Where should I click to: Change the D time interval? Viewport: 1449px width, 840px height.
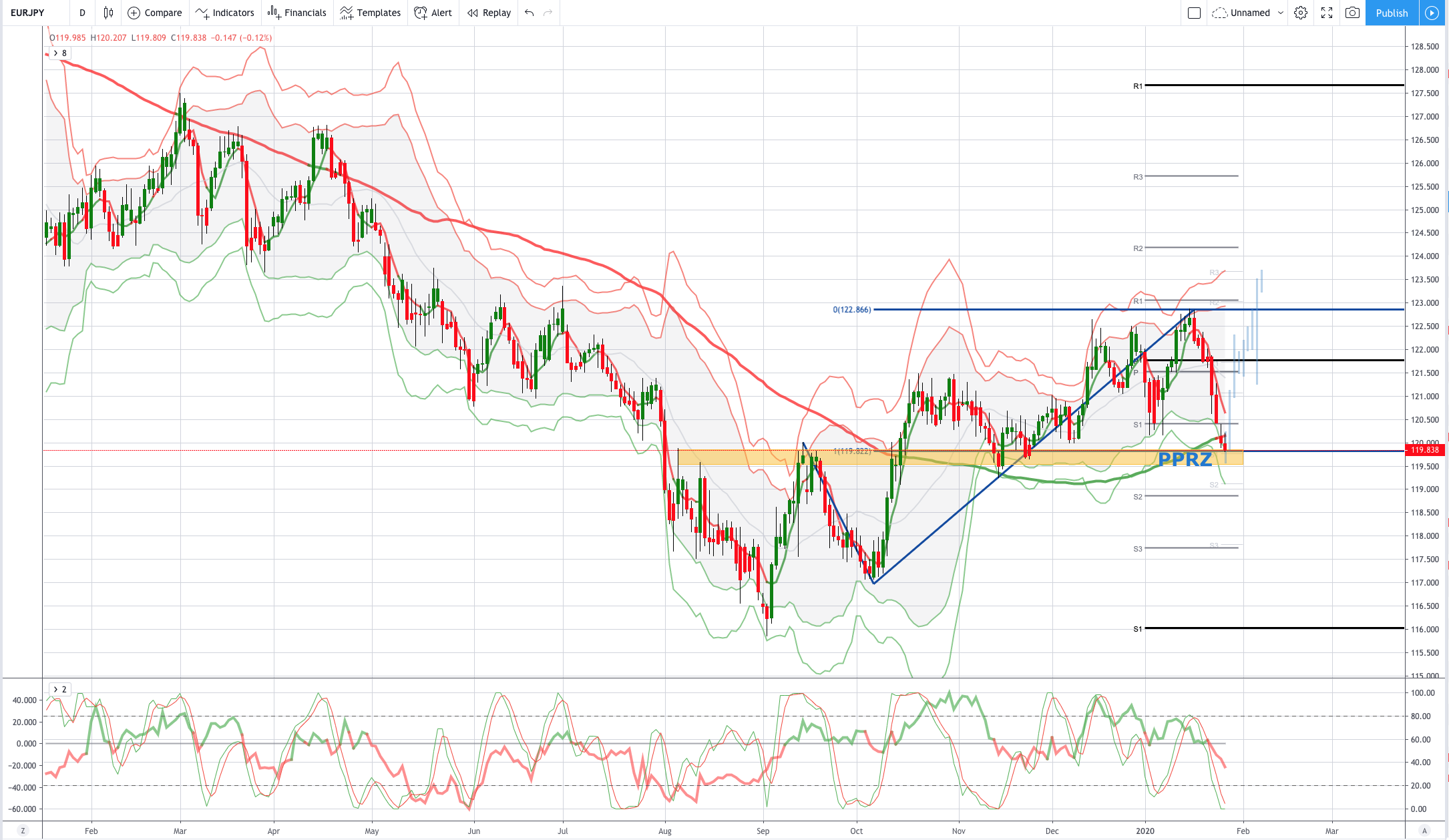(82, 13)
